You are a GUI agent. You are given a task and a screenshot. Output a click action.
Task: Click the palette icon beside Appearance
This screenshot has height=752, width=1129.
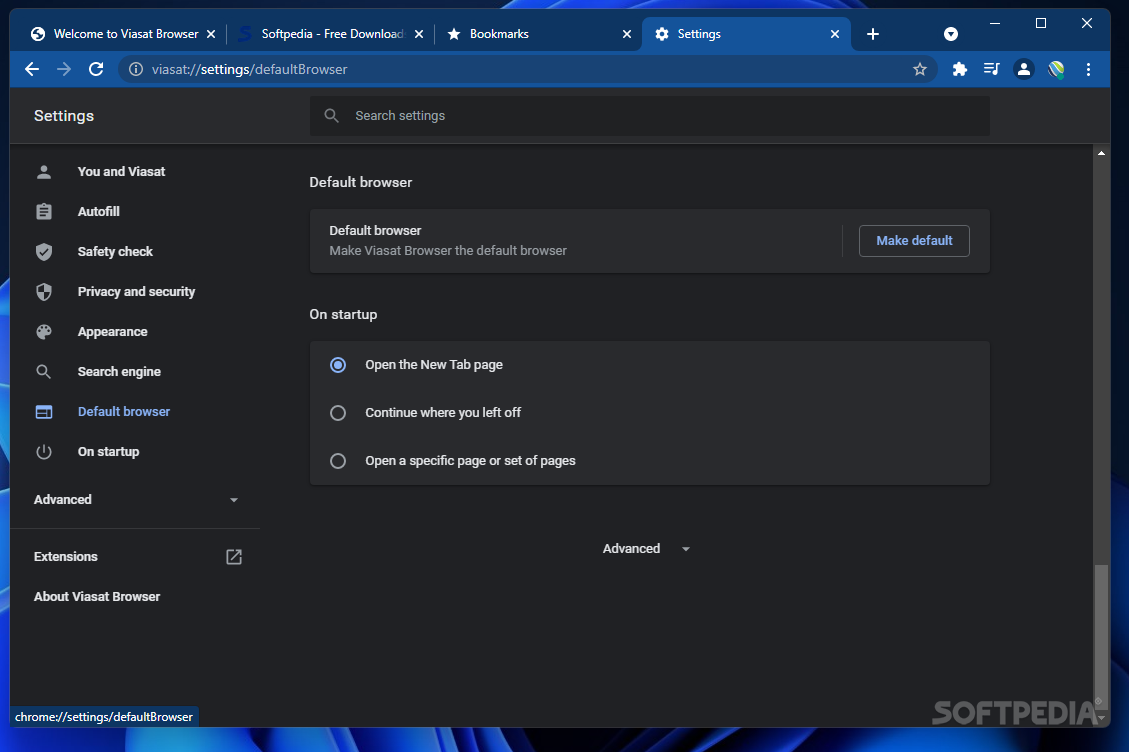click(44, 331)
